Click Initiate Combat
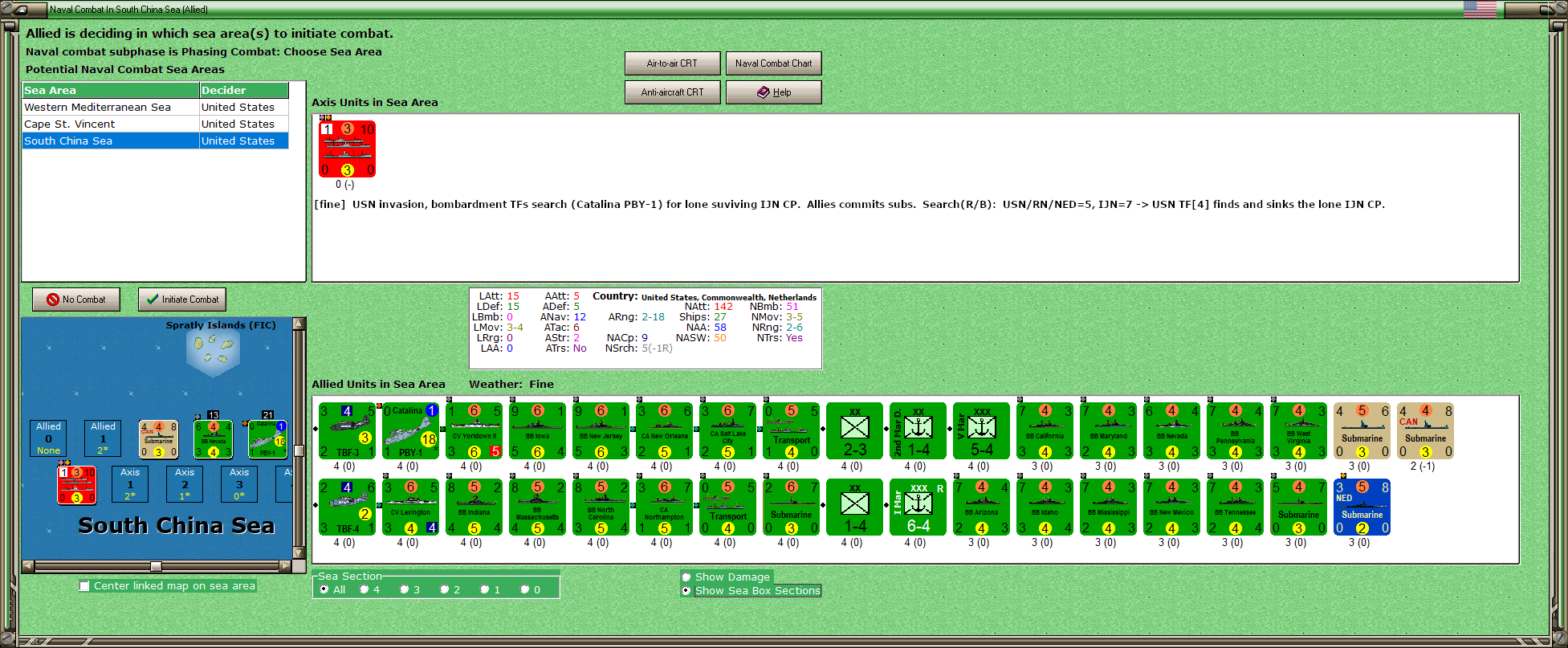 point(182,300)
